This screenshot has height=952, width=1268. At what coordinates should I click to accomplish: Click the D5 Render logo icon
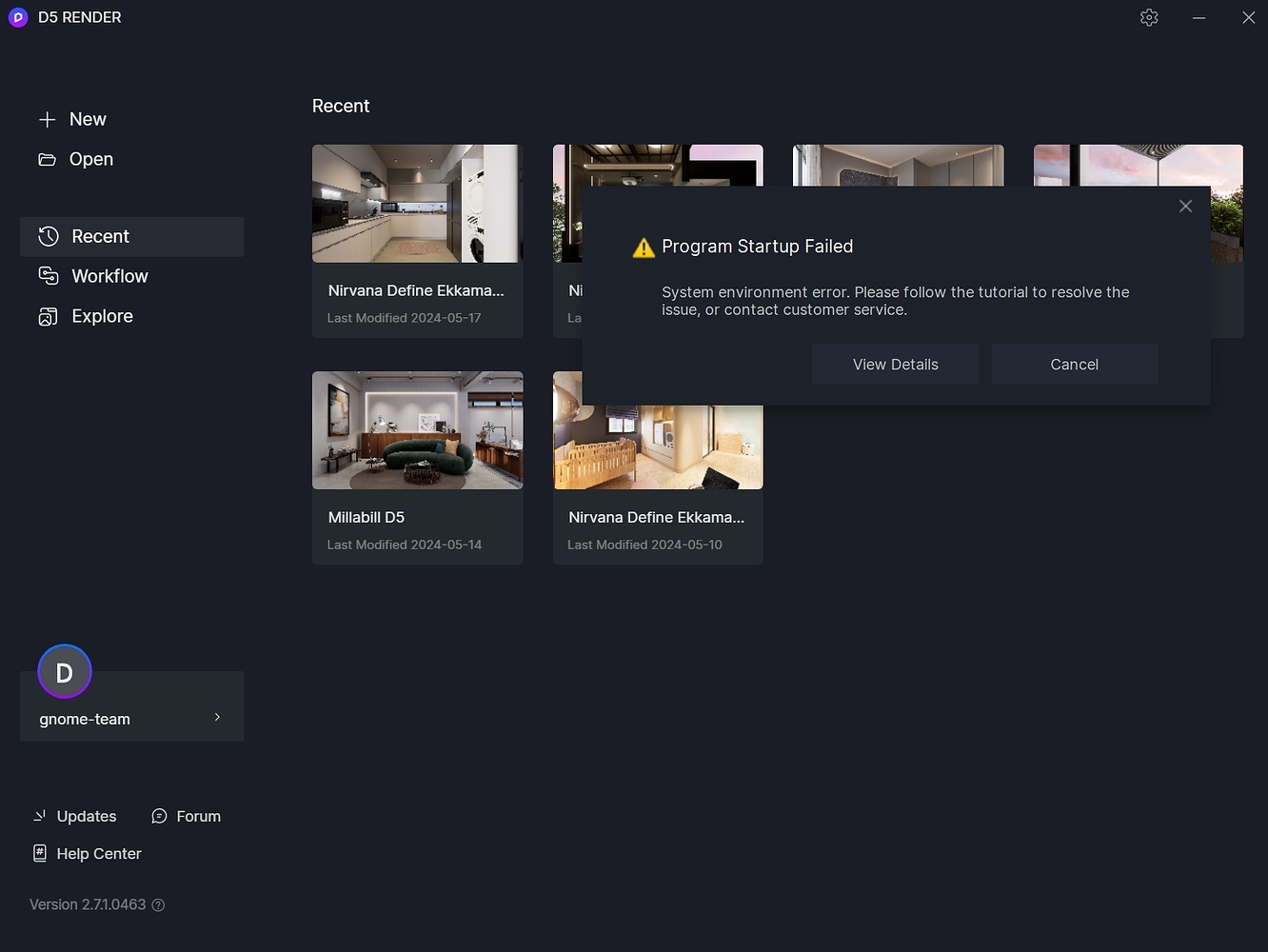(18, 17)
